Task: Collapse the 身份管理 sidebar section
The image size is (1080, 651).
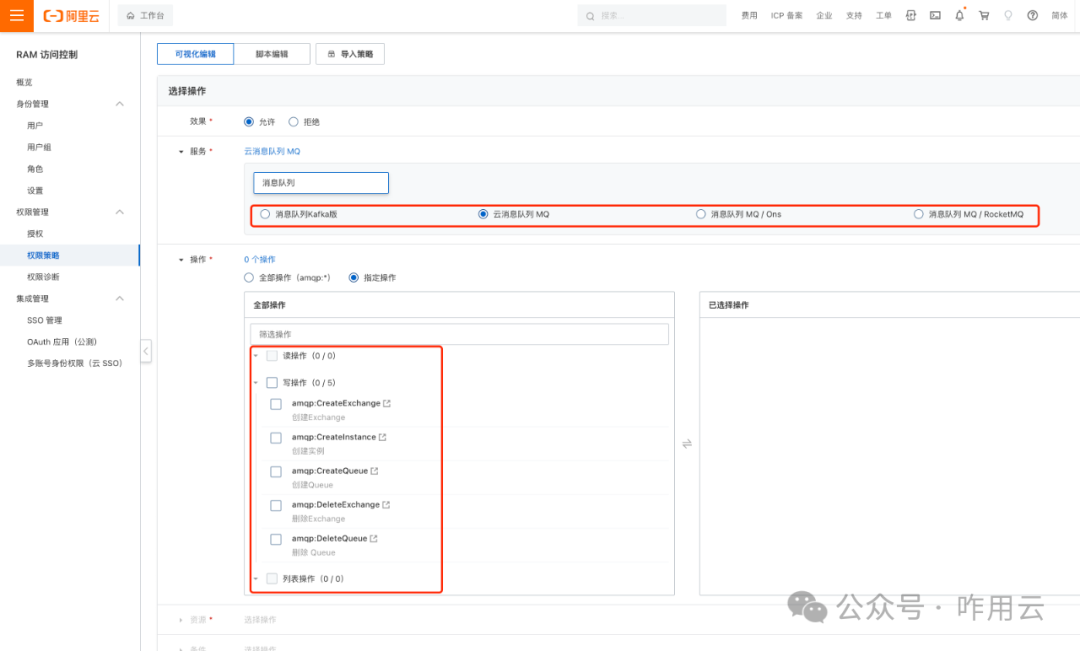Action: pyautogui.click(x=119, y=104)
